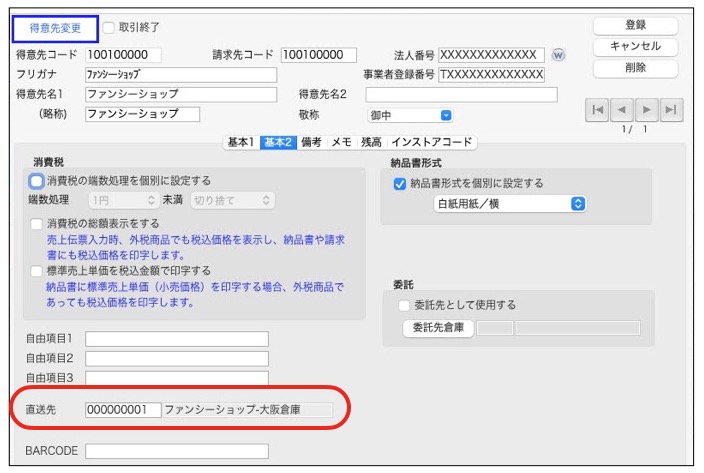Enable 消費税の端数処理を個別に設定する checkbox
The image size is (704, 473).
tap(37, 181)
